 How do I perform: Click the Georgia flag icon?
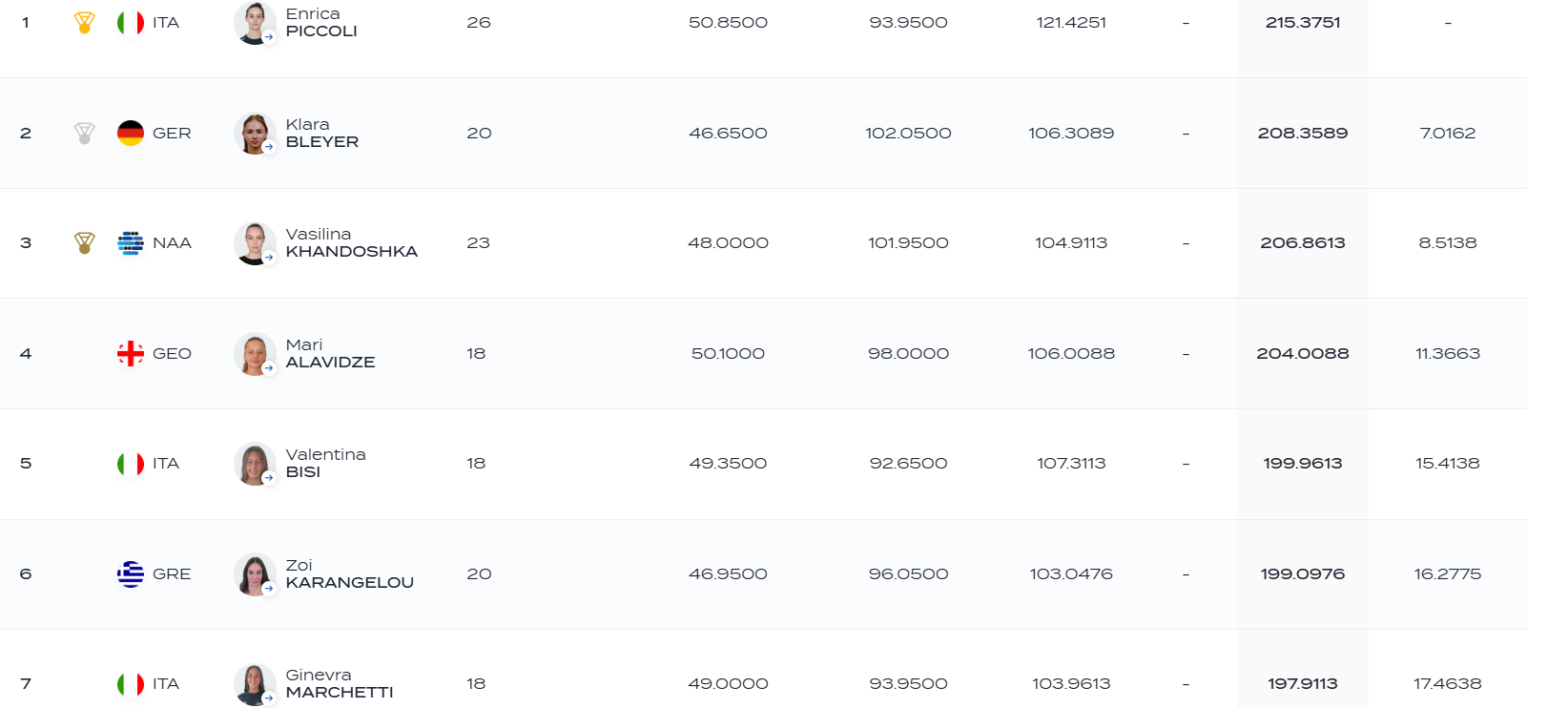(x=131, y=354)
